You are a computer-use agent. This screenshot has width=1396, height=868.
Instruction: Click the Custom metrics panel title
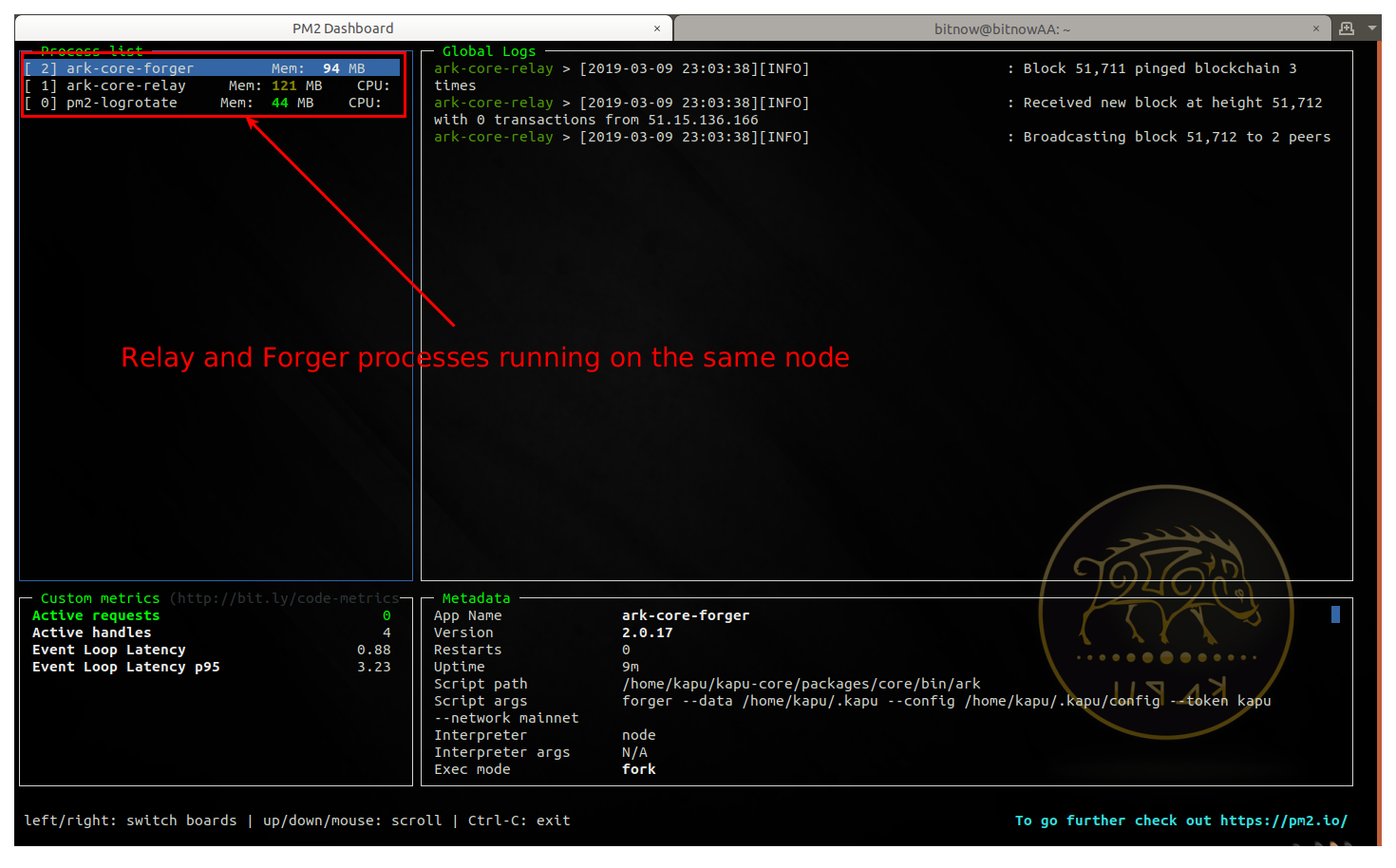[100, 598]
